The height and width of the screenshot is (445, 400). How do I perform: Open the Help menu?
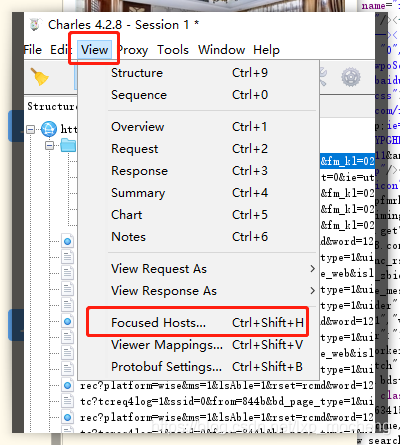click(266, 50)
